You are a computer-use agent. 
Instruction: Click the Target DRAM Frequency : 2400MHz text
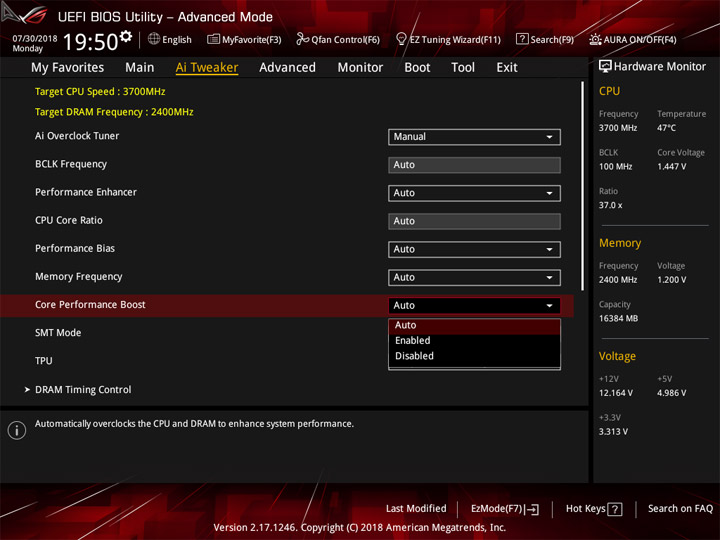[x=114, y=112]
